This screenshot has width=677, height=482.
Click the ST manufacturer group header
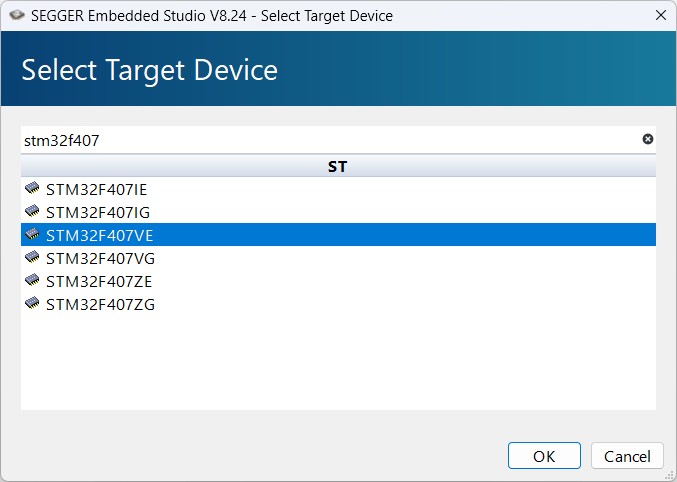click(x=338, y=166)
